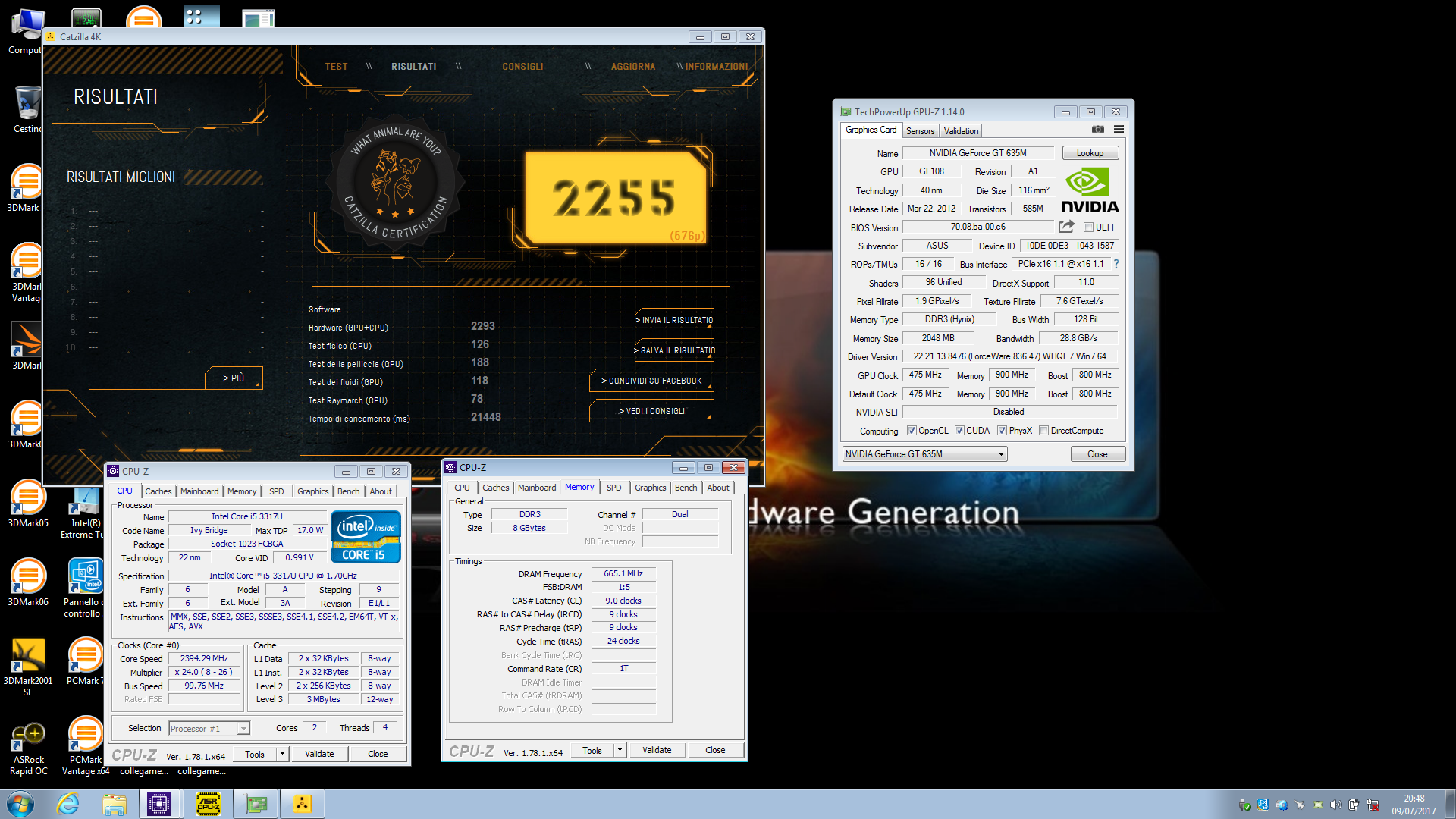
Task: Open the SPD tab in right CPU-Z window
Action: [x=613, y=488]
